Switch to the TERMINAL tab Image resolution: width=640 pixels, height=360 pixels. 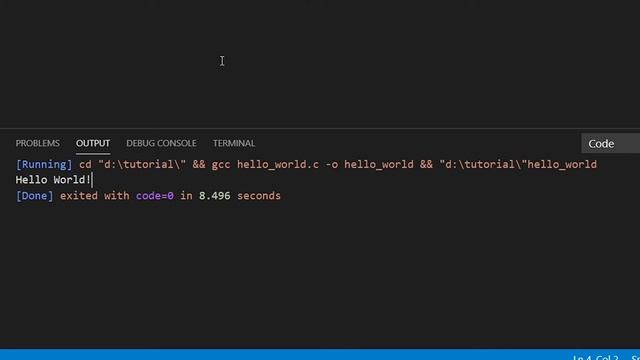pos(234,143)
